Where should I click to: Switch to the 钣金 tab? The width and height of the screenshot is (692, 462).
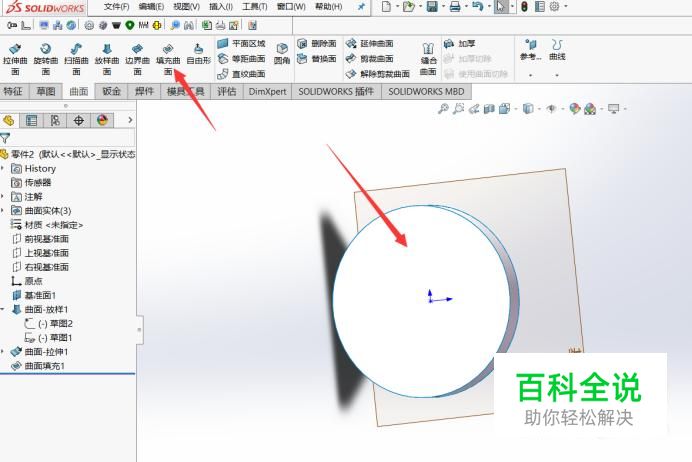click(111, 91)
